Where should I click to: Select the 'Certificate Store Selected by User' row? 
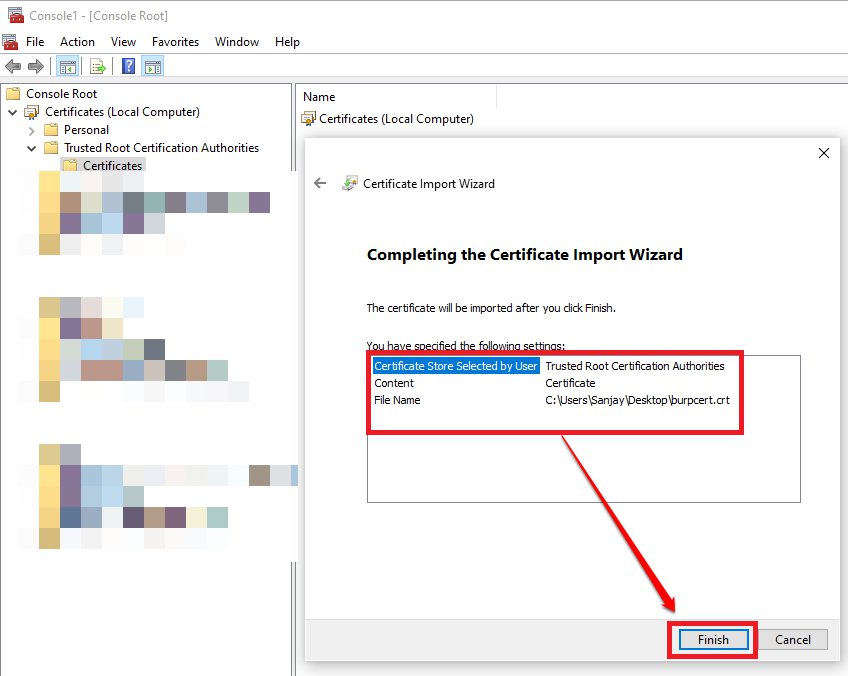(x=456, y=366)
